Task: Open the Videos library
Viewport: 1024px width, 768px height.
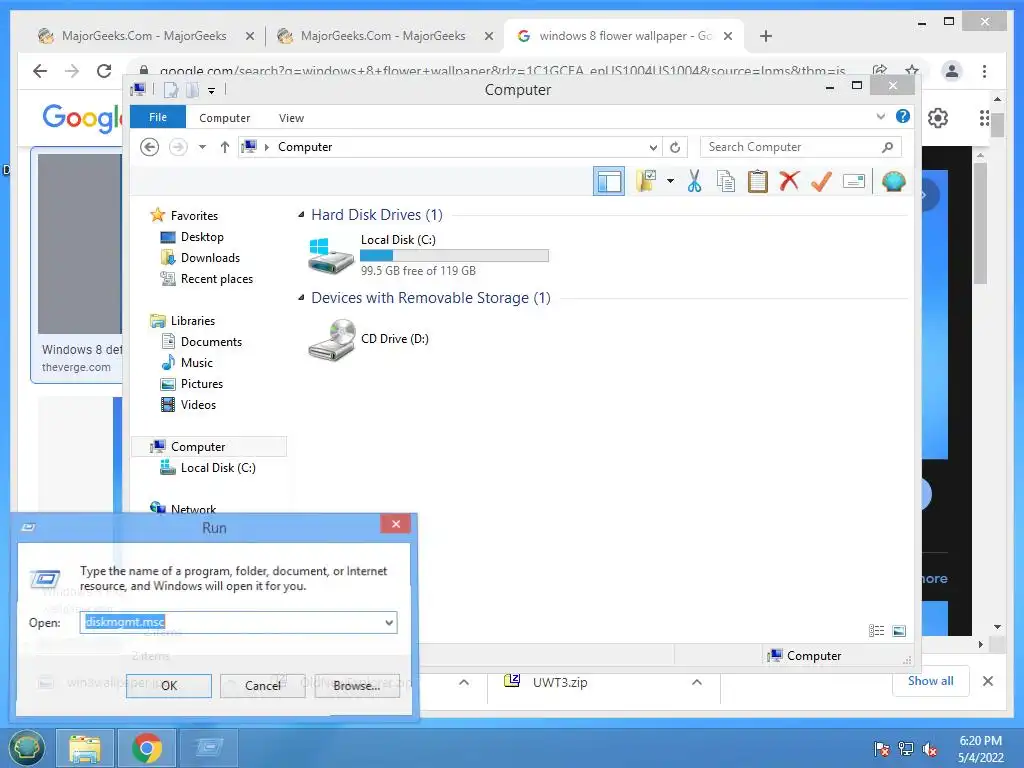Action: 198,405
